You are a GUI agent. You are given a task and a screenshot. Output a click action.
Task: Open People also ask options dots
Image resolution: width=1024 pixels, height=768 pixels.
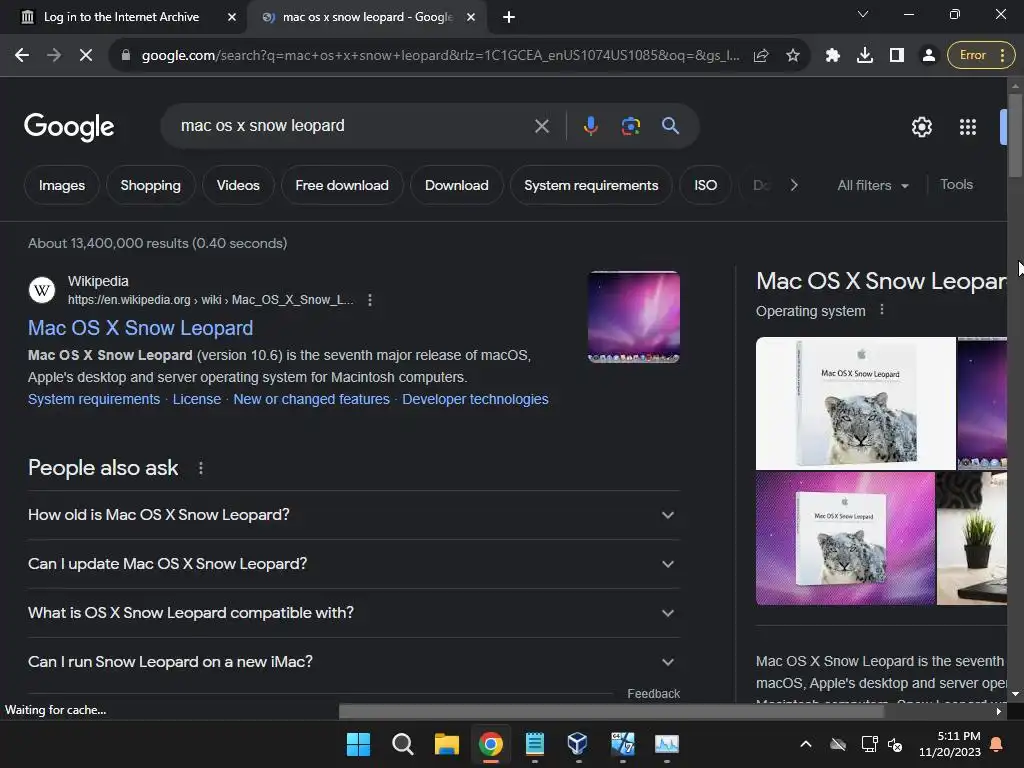click(200, 468)
